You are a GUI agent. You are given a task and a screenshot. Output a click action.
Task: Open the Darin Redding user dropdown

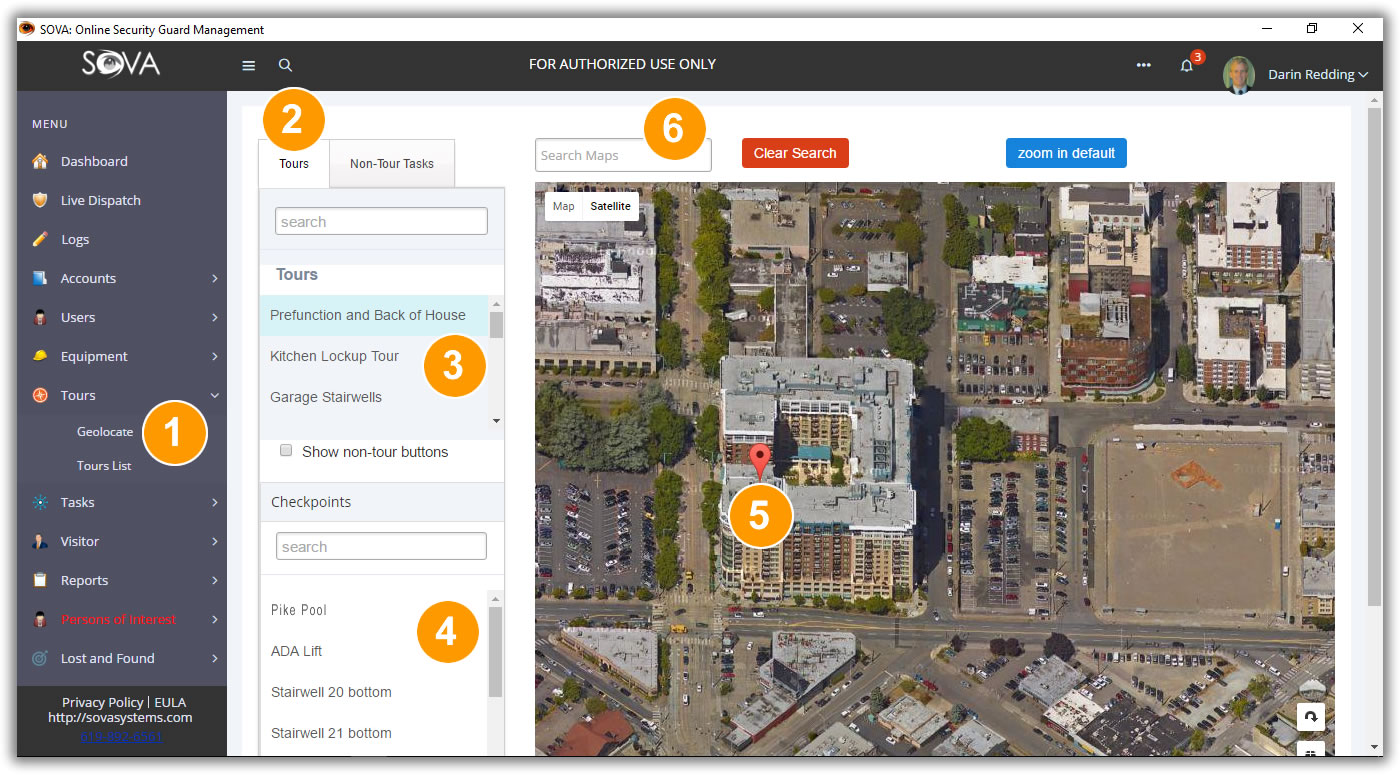tap(1318, 74)
